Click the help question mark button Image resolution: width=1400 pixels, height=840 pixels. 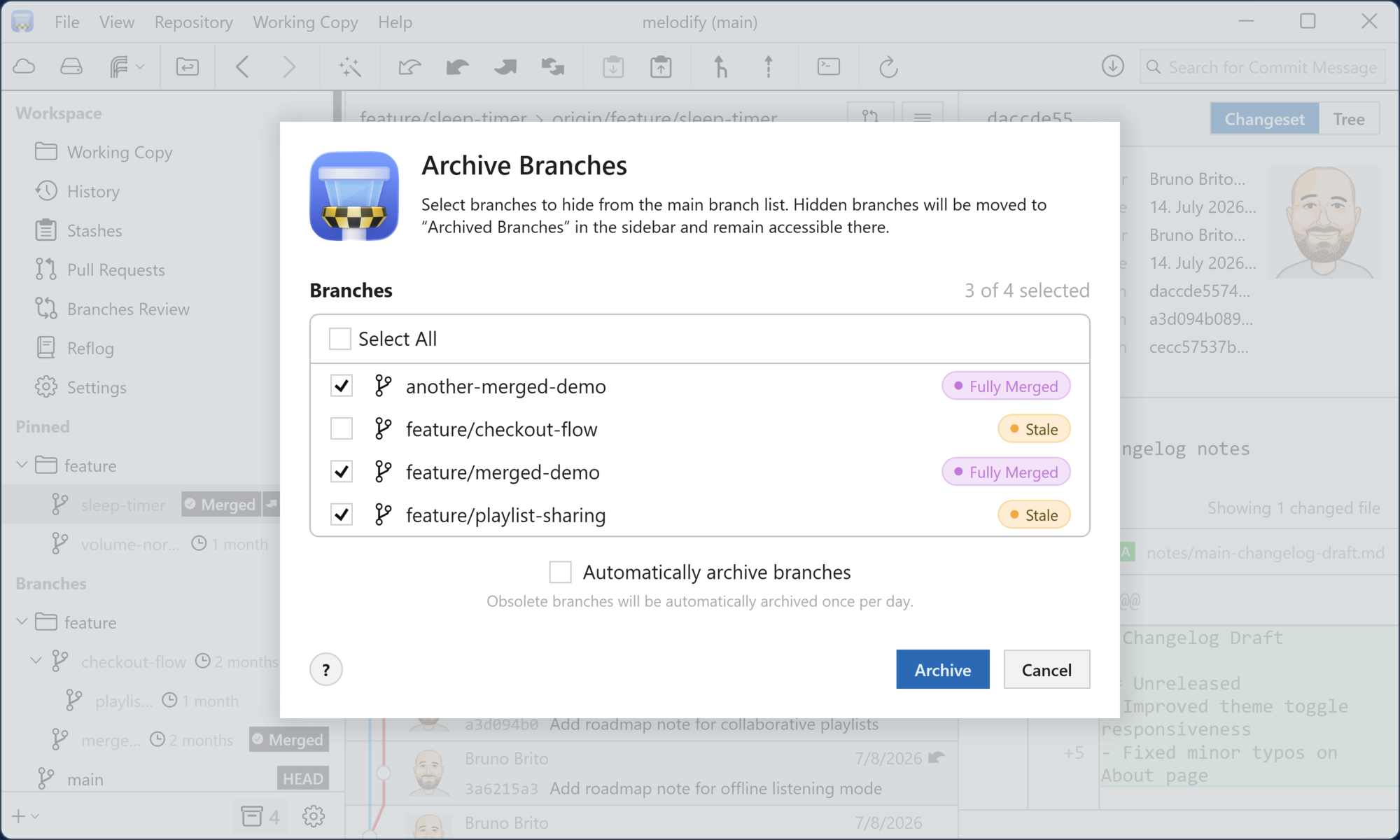point(326,670)
